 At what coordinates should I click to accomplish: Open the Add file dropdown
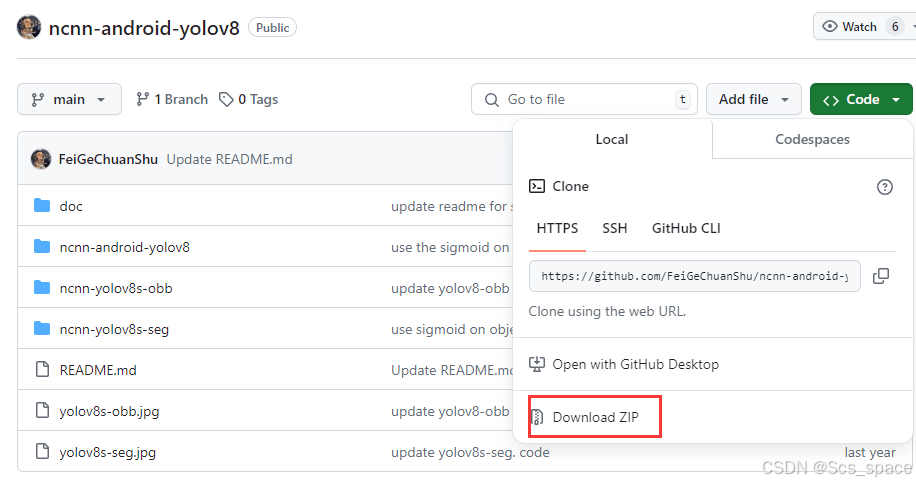753,99
